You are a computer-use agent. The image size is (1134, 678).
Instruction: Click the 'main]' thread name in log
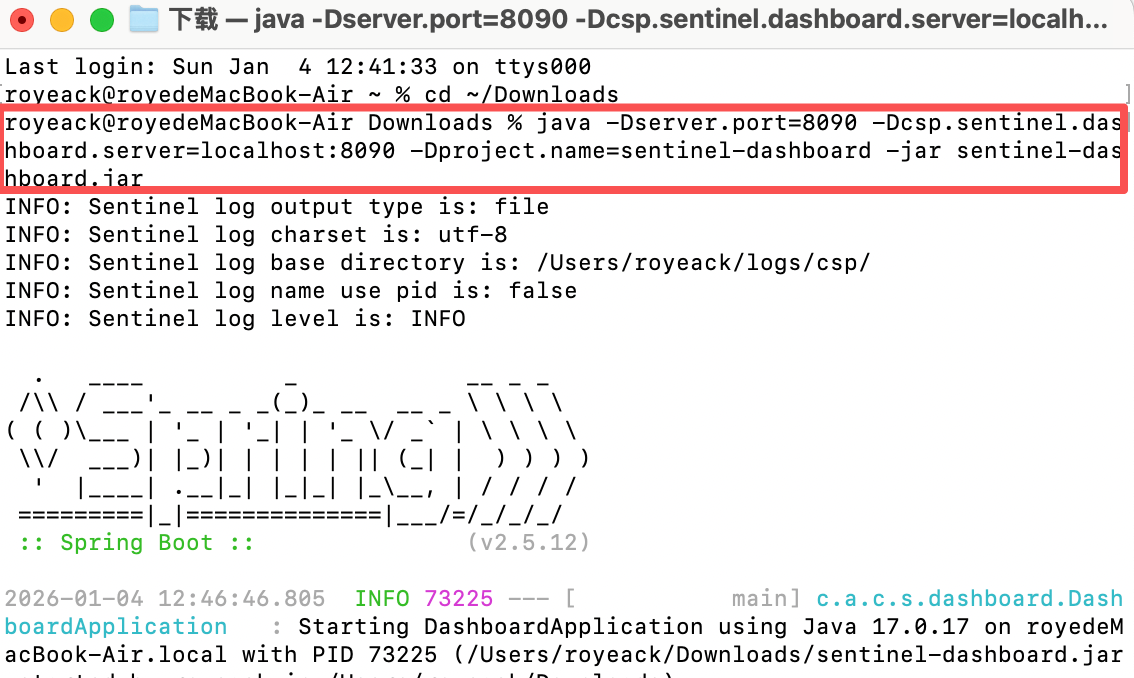[x=766, y=598]
